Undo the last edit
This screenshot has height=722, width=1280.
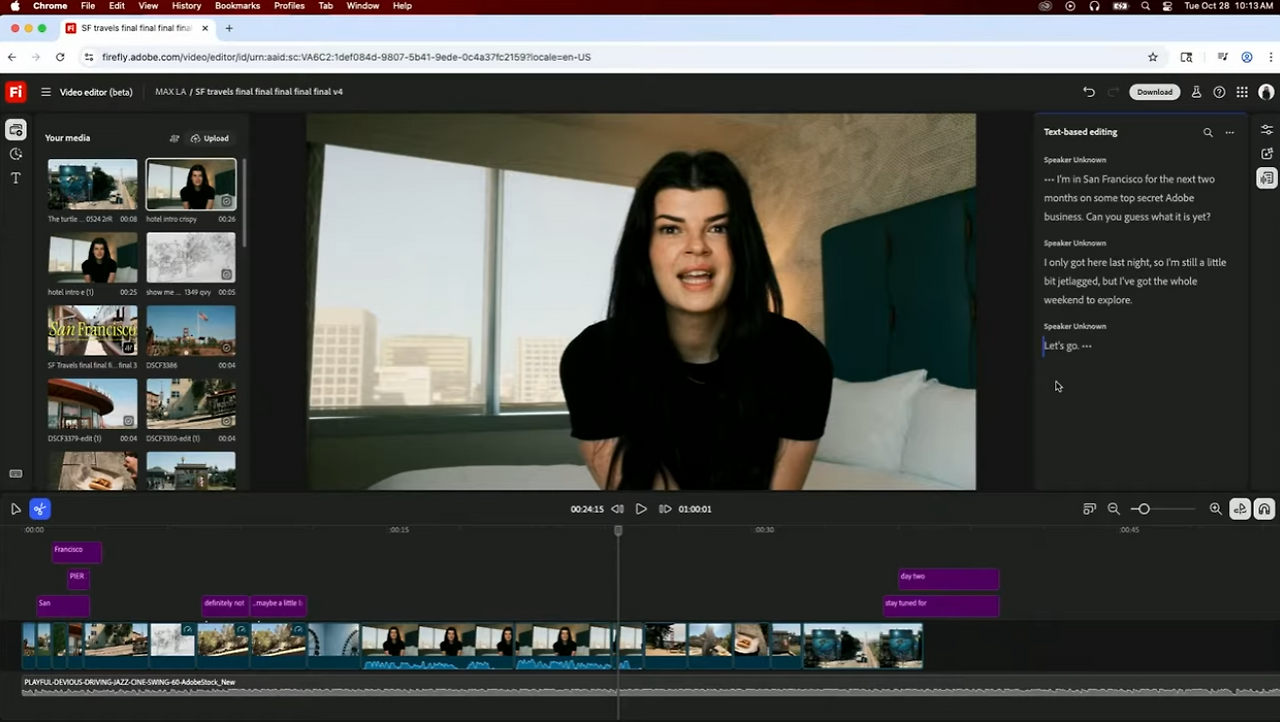(1089, 92)
